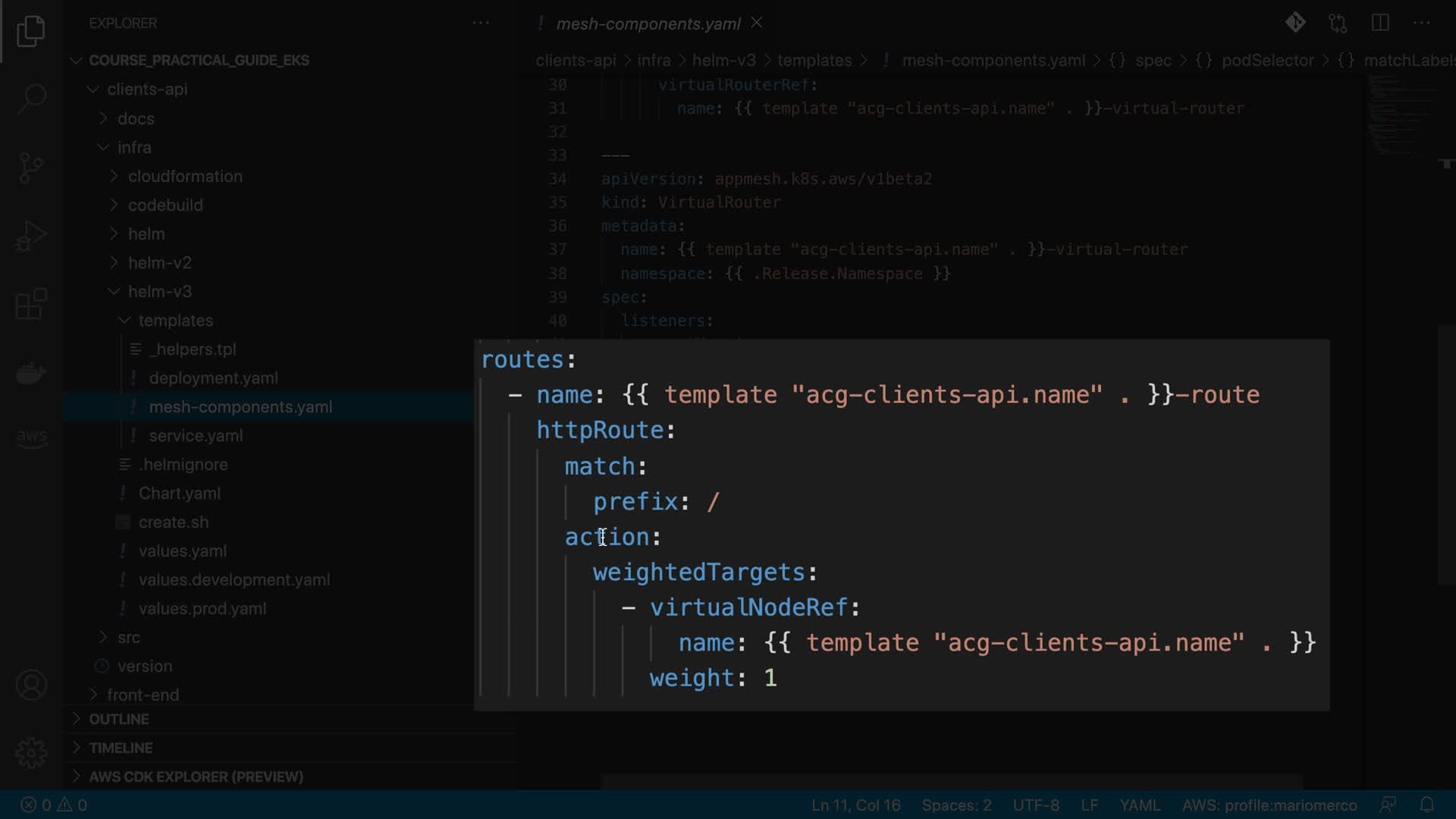Click the Accounts icon in activity bar
The width and height of the screenshot is (1456, 819).
tap(31, 685)
